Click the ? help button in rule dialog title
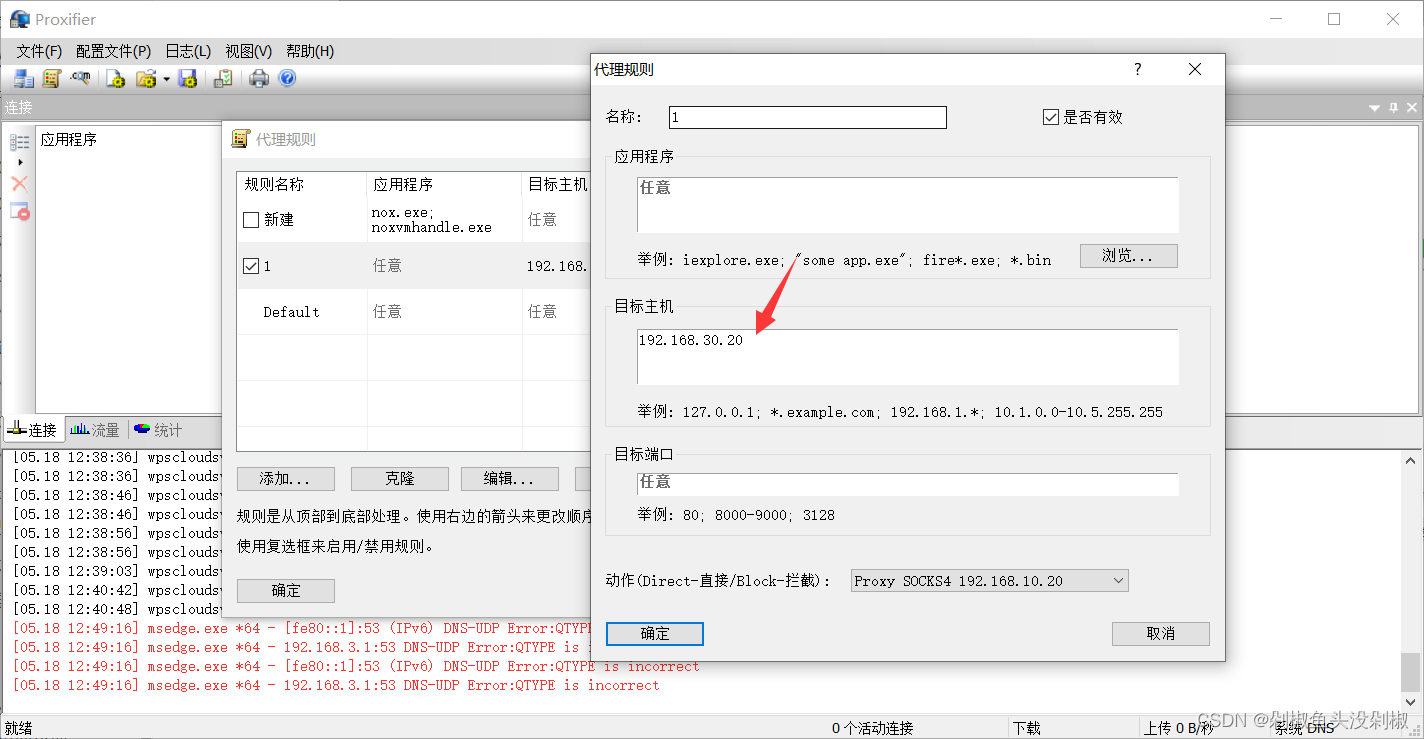 (x=1137, y=69)
